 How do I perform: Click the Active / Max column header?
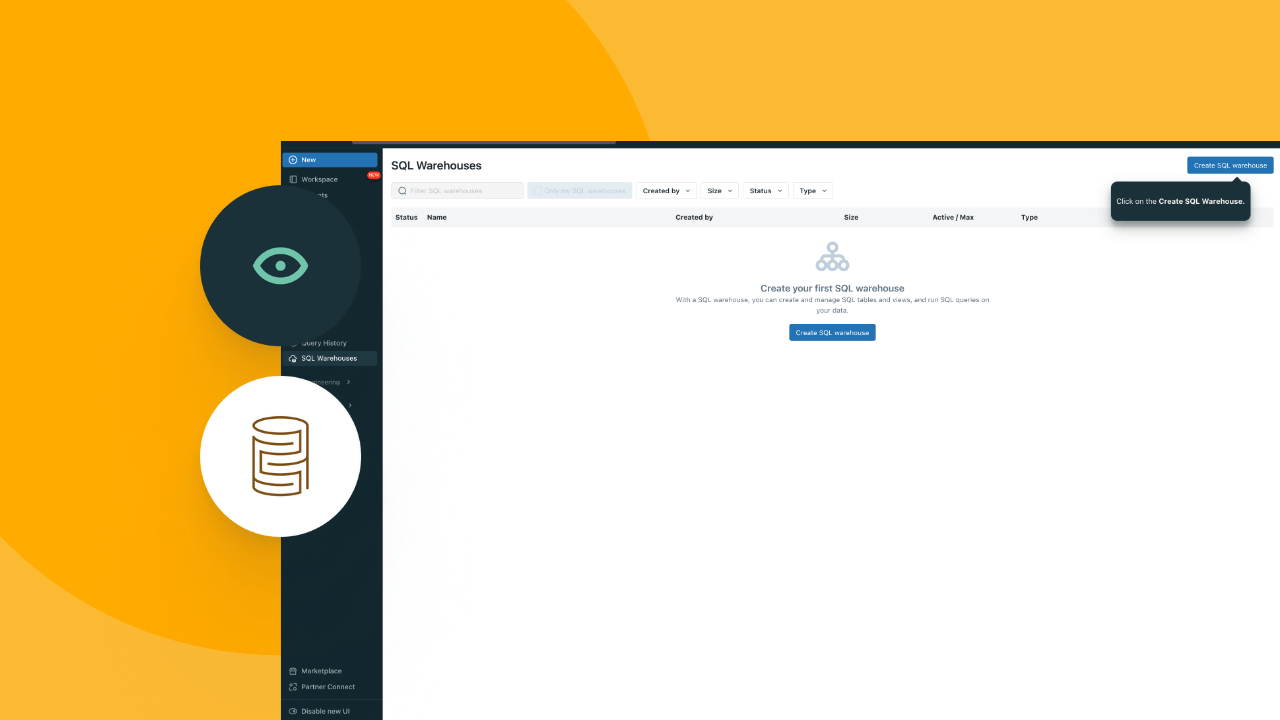953,217
